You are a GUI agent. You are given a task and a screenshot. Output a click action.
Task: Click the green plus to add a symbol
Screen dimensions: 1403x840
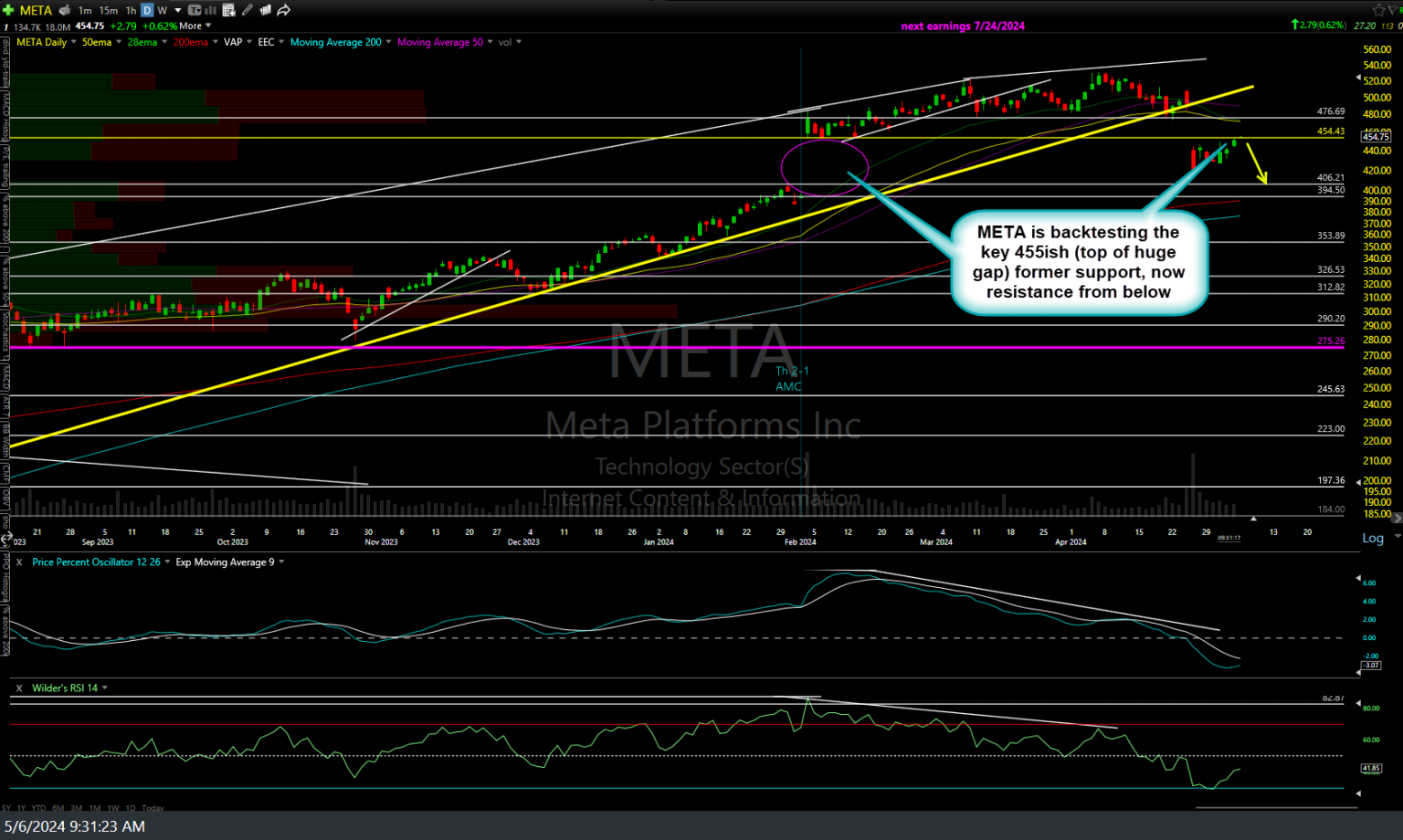point(8,10)
